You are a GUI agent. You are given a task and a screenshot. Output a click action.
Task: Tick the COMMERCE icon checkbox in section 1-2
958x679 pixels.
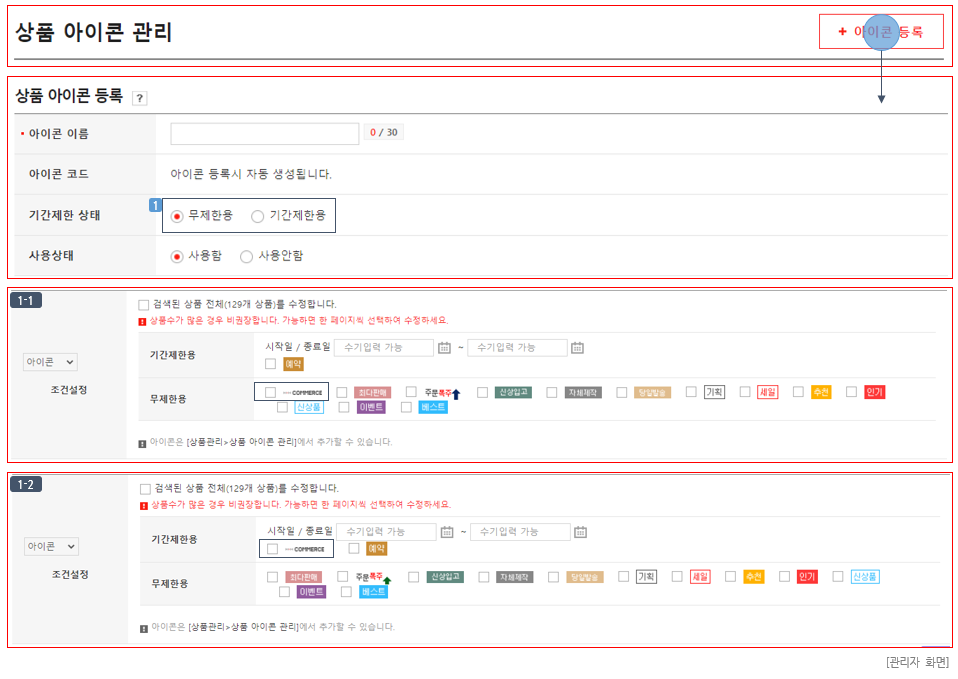pos(272,549)
